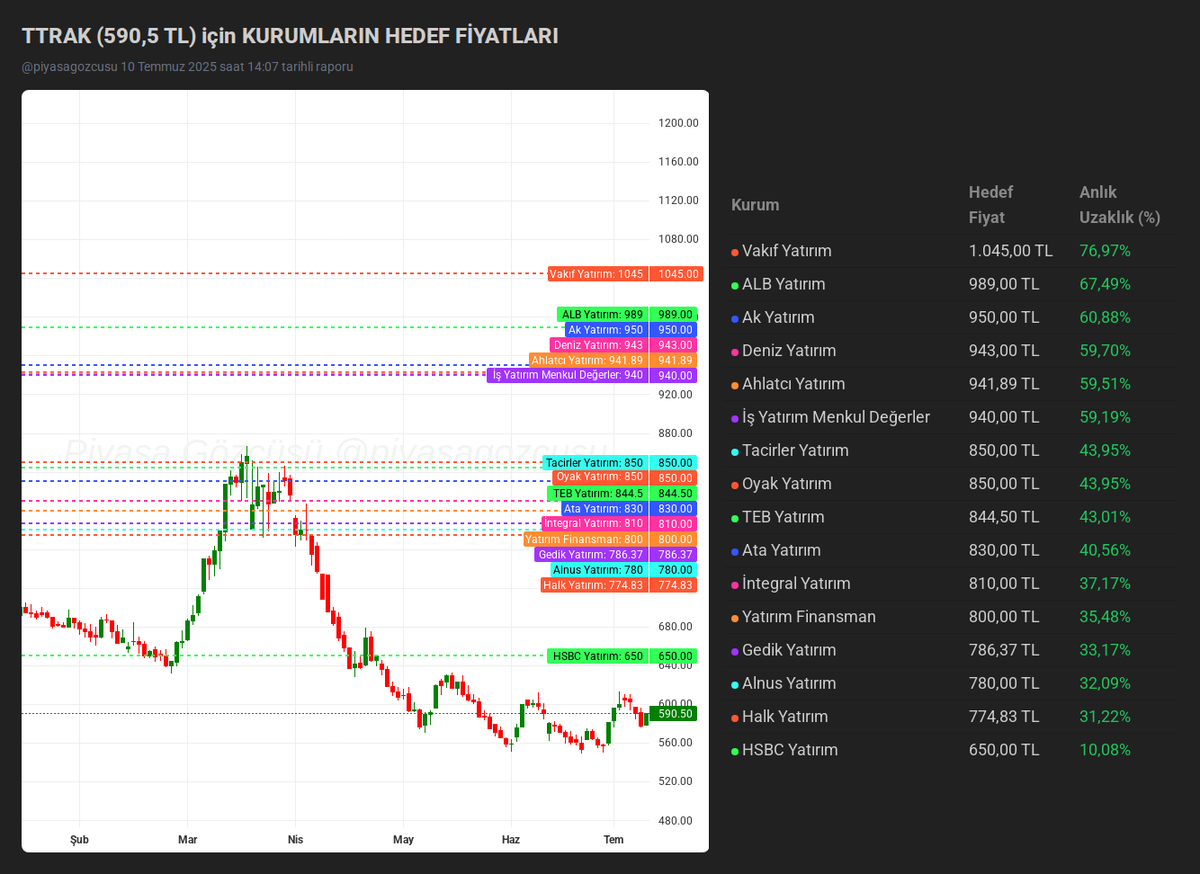The image size is (1200, 874).
Task: Click the 10,08% distance value
Action: tap(1105, 750)
